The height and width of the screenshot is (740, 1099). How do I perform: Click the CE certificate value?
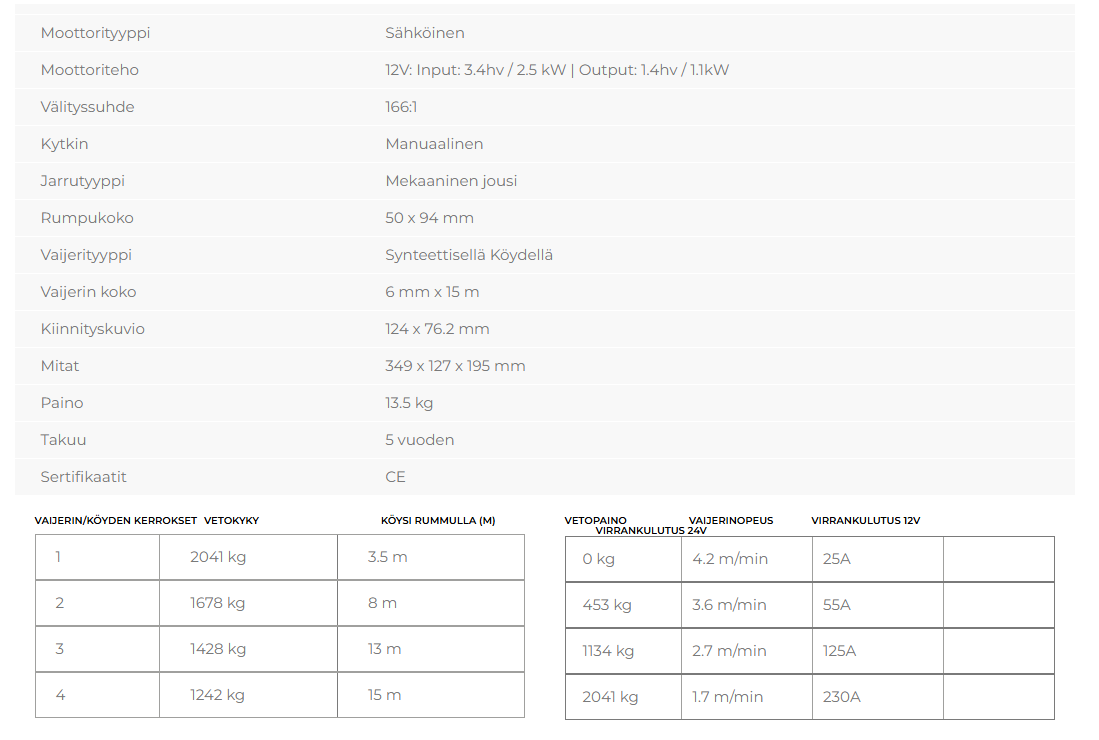pyautogui.click(x=395, y=477)
